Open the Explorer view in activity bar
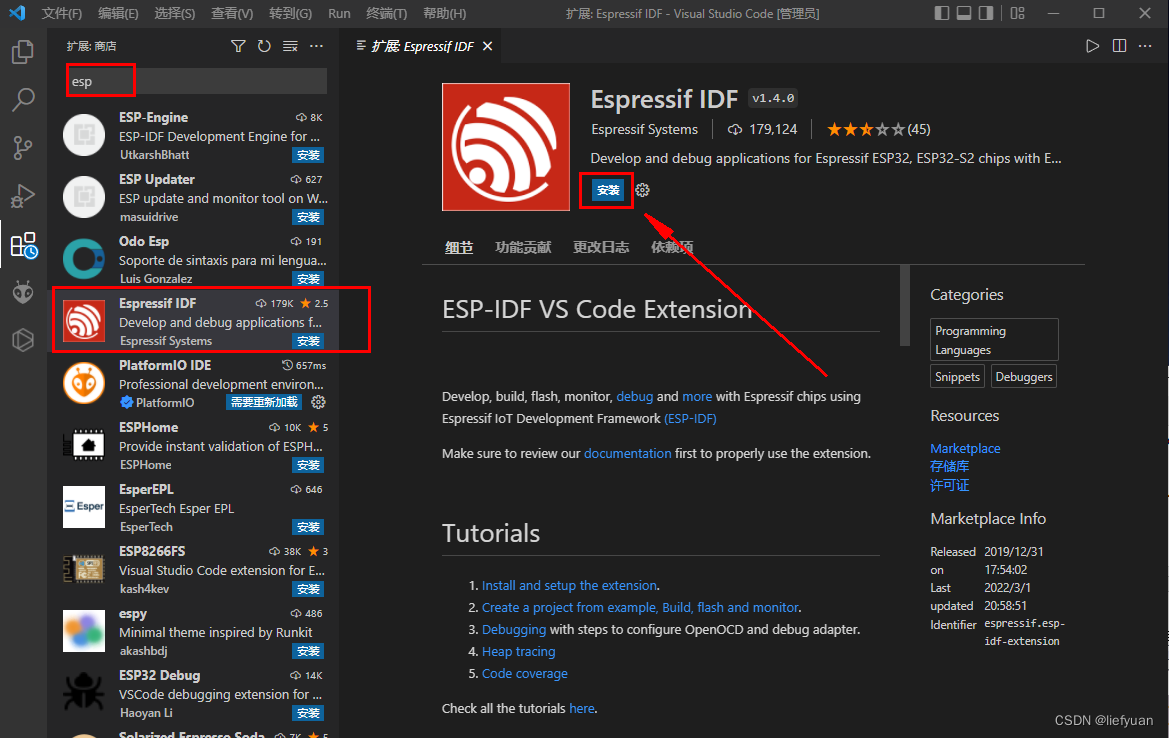This screenshot has width=1169, height=738. point(23,52)
